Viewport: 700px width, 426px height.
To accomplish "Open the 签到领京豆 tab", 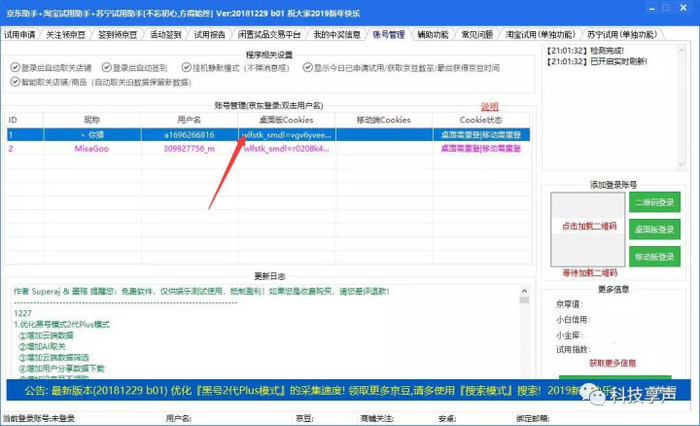I will 117,34.
